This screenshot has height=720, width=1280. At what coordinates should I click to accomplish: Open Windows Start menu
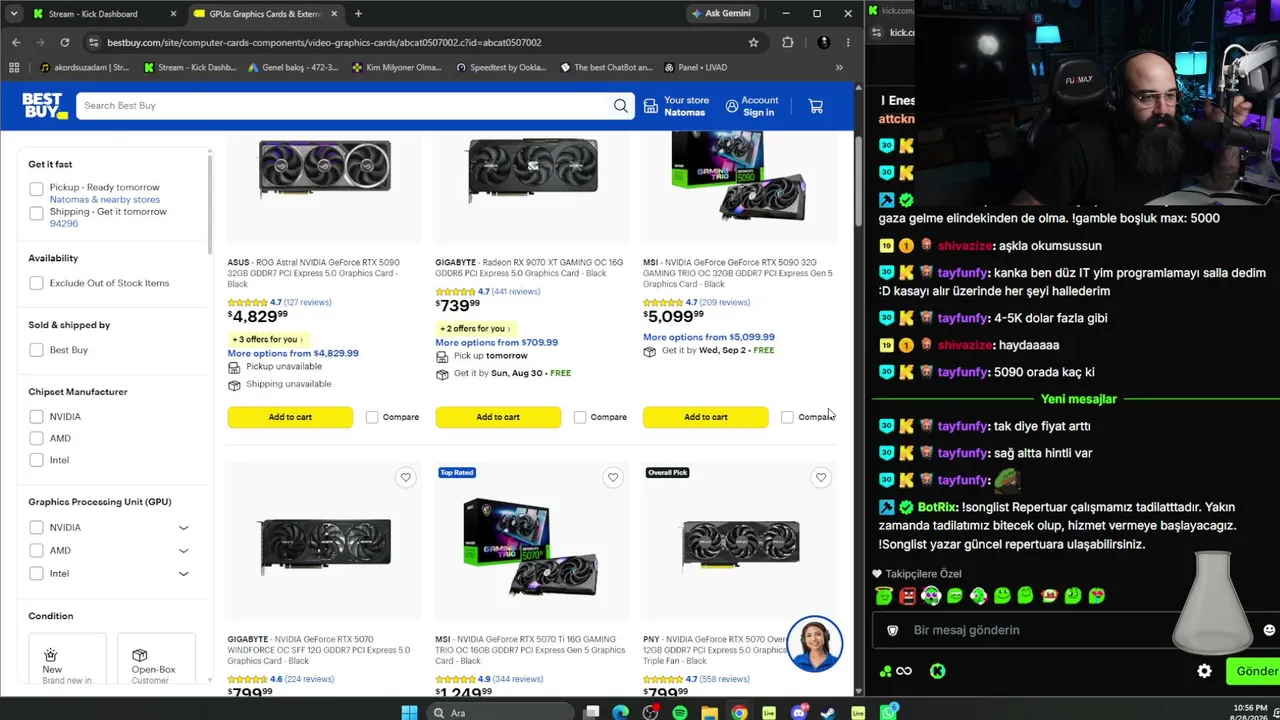point(409,713)
